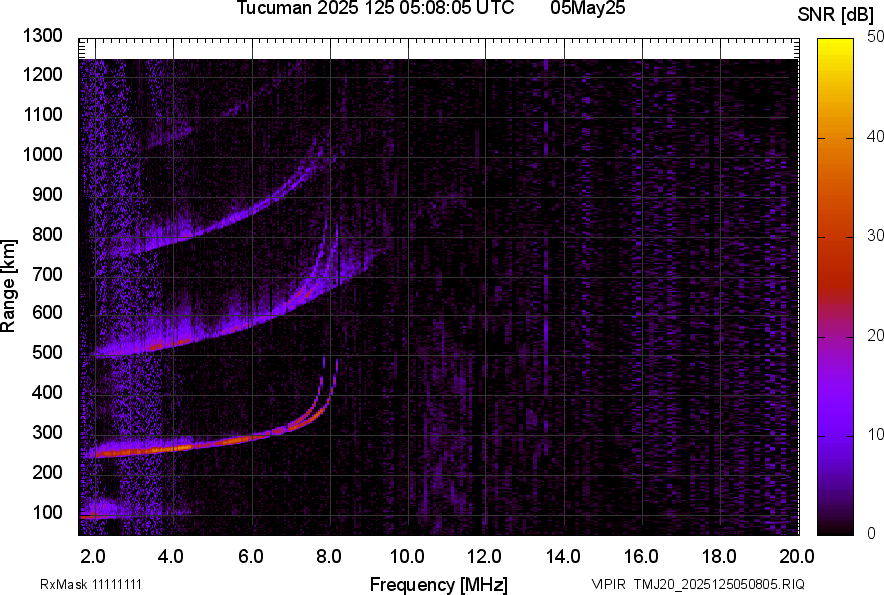Click the colorbar tick label 50
Image resolution: width=884 pixels, height=595 pixels.
875,37
